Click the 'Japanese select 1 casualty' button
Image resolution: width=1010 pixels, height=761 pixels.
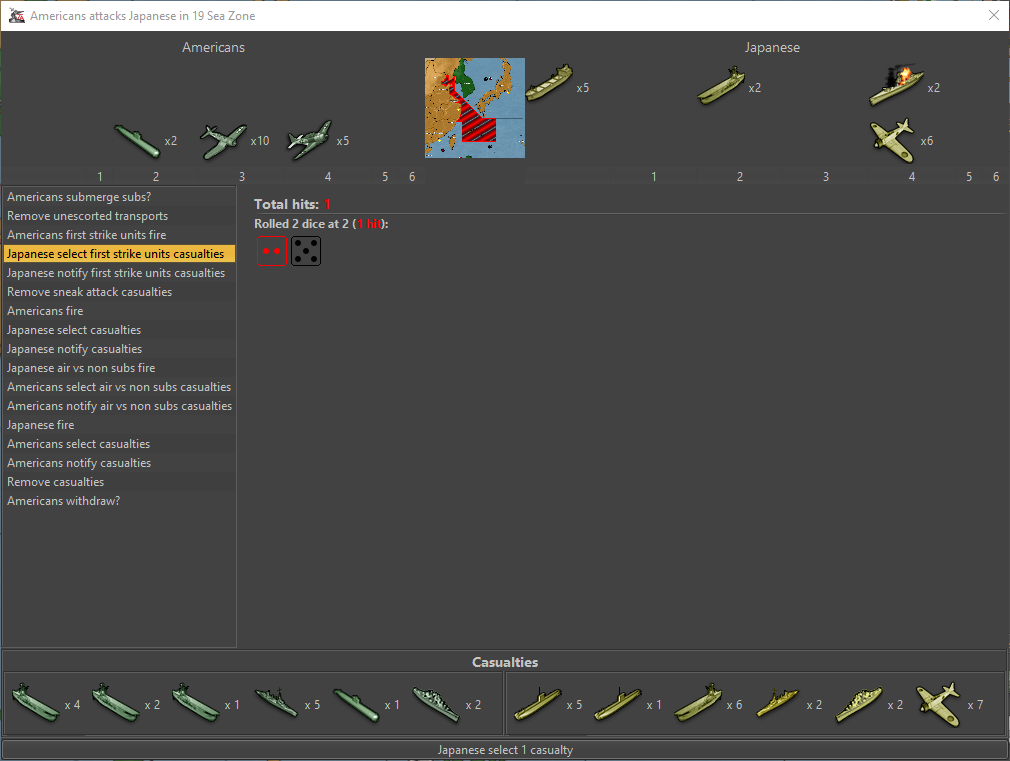tap(505, 750)
